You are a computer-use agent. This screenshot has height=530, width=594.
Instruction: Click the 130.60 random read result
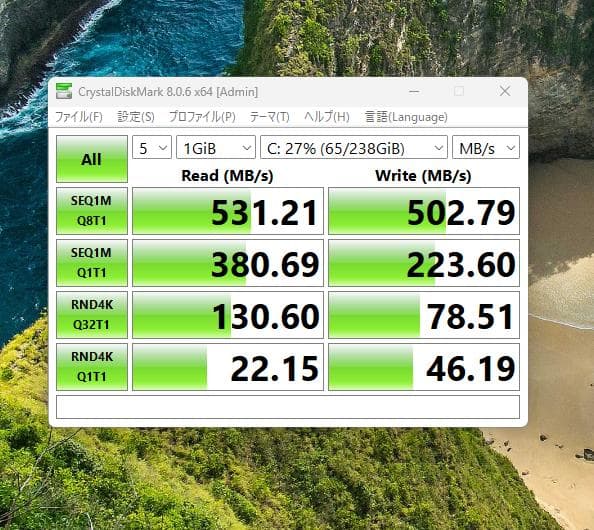tap(228, 315)
